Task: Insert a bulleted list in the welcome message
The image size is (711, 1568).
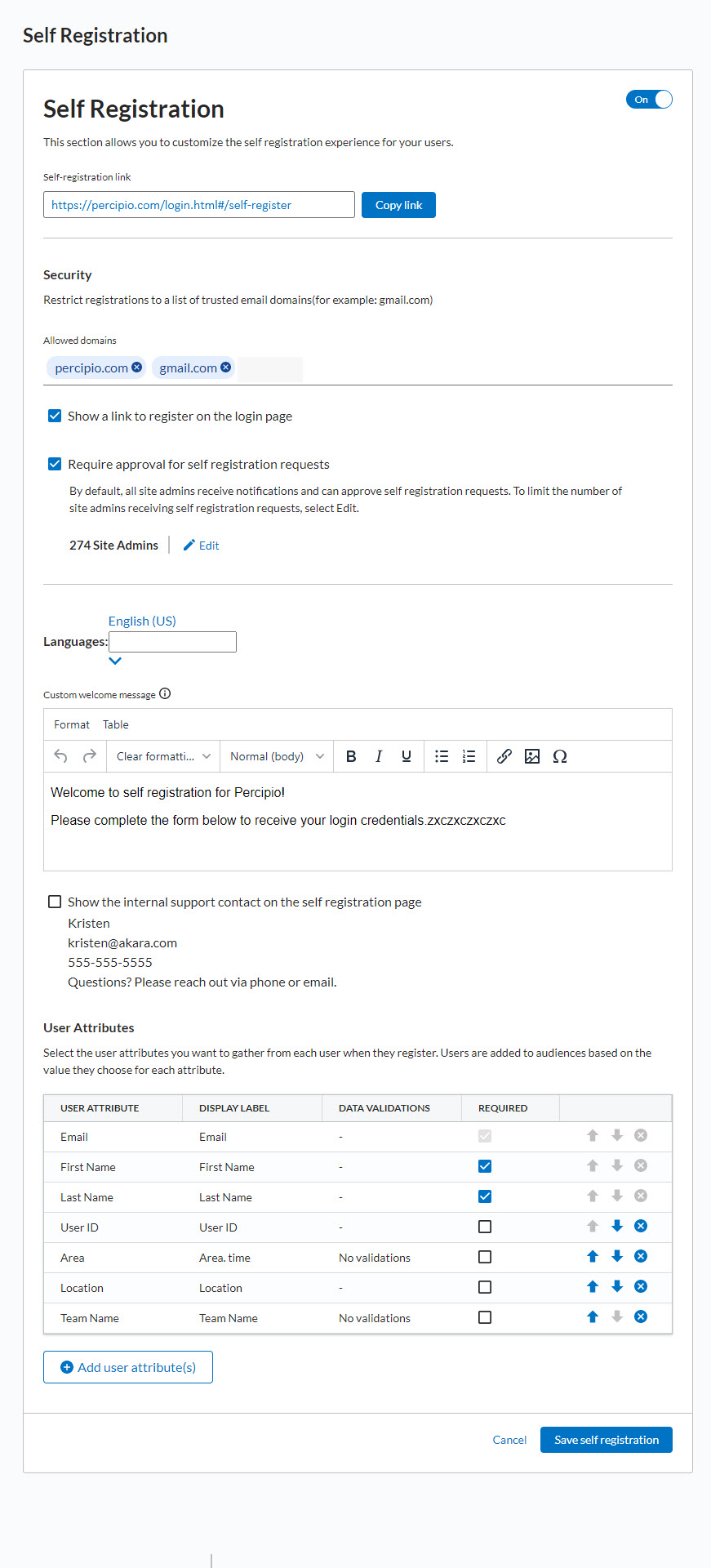Action: coord(442,756)
